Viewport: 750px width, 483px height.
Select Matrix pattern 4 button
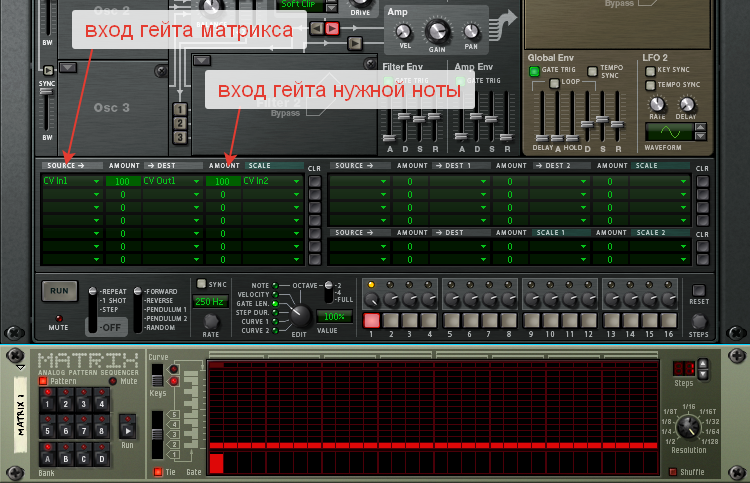click(101, 399)
